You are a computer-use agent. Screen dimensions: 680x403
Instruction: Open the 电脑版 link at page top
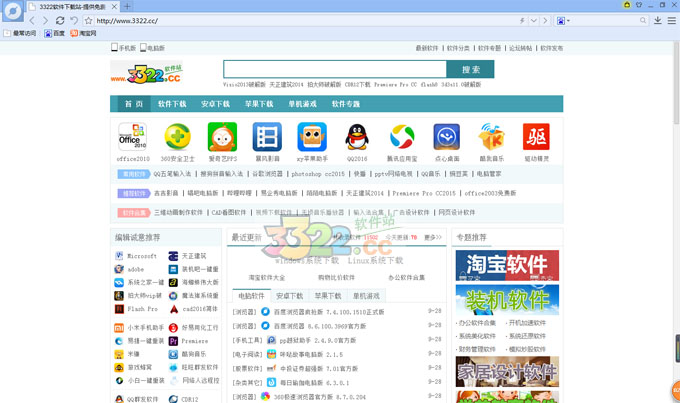tap(152, 48)
